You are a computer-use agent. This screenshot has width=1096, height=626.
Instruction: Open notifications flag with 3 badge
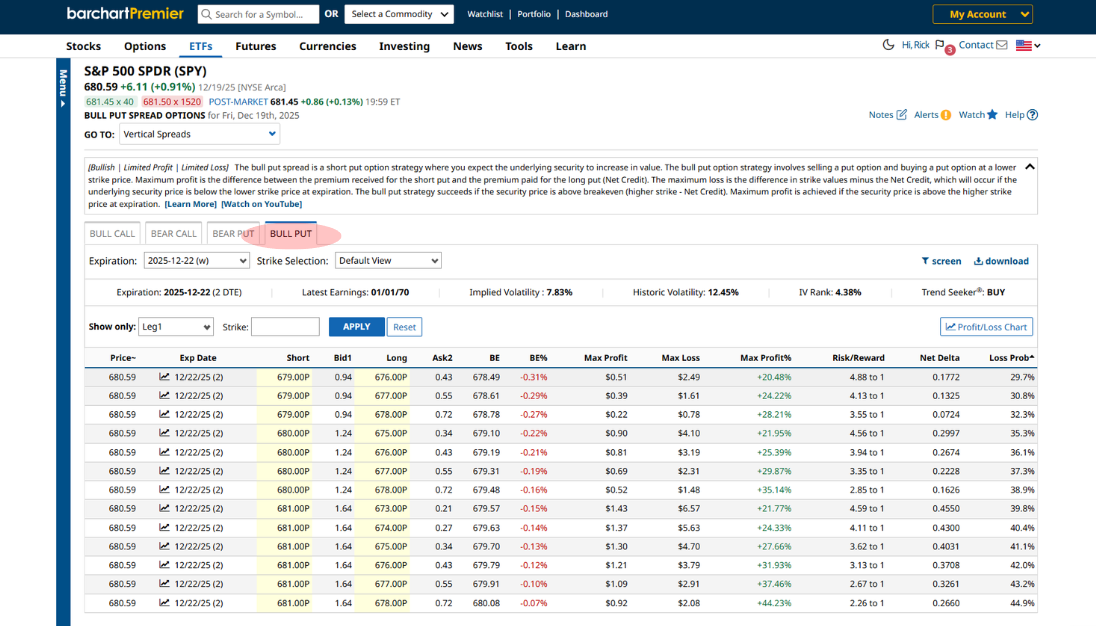(x=940, y=46)
